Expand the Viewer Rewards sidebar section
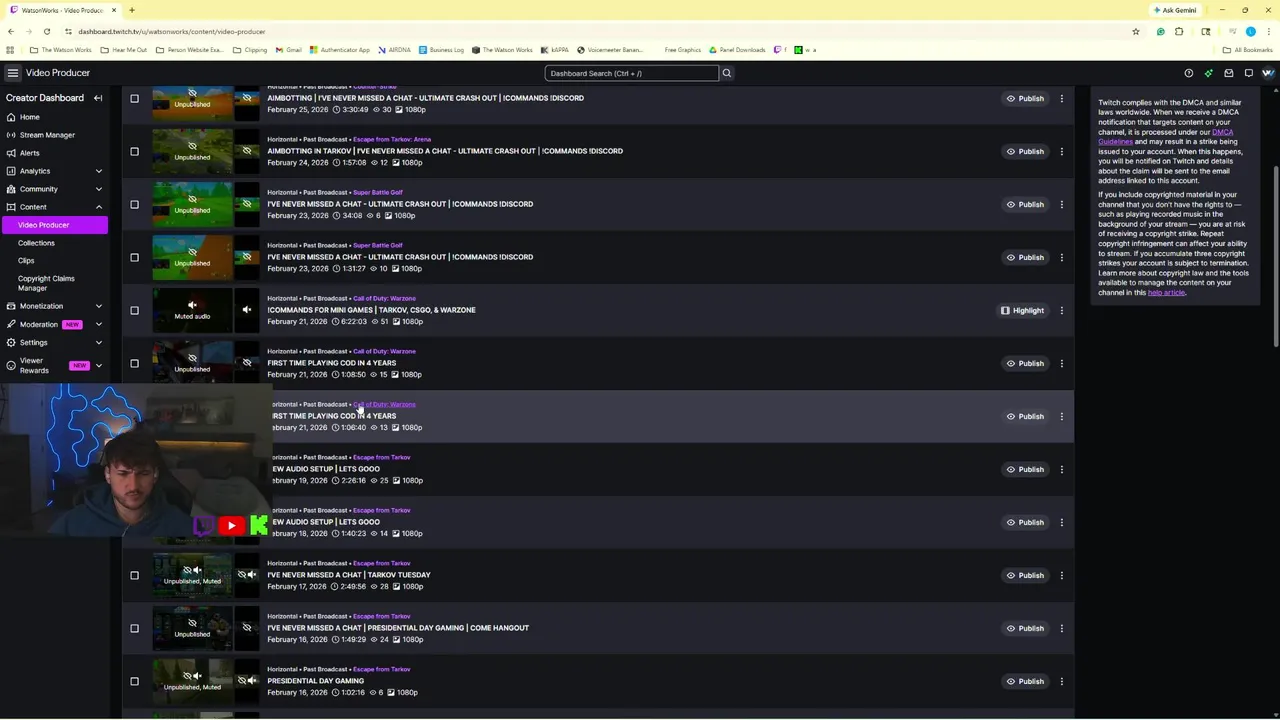This screenshot has height=720, width=1280. click(x=98, y=365)
